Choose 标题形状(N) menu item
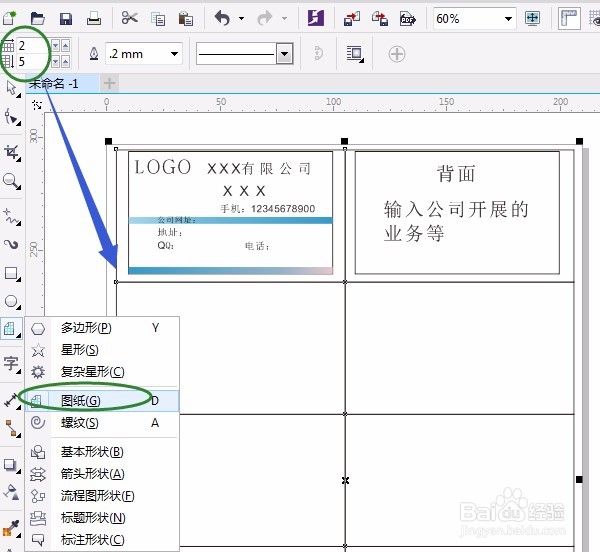Screen dimensions: 600x552 pos(102,518)
